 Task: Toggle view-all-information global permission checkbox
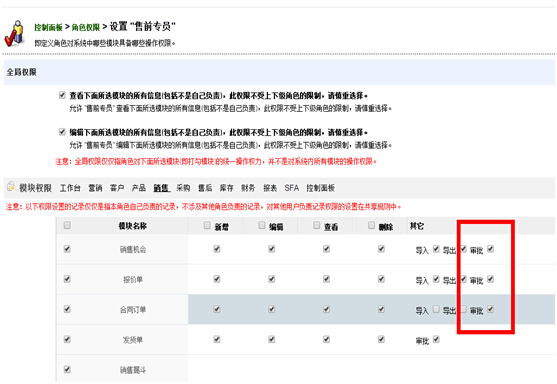pos(63,95)
